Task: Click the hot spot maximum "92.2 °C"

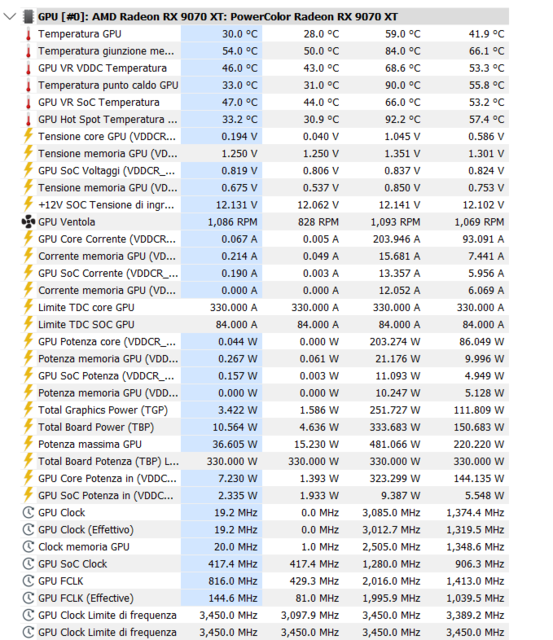Action: coord(402,120)
